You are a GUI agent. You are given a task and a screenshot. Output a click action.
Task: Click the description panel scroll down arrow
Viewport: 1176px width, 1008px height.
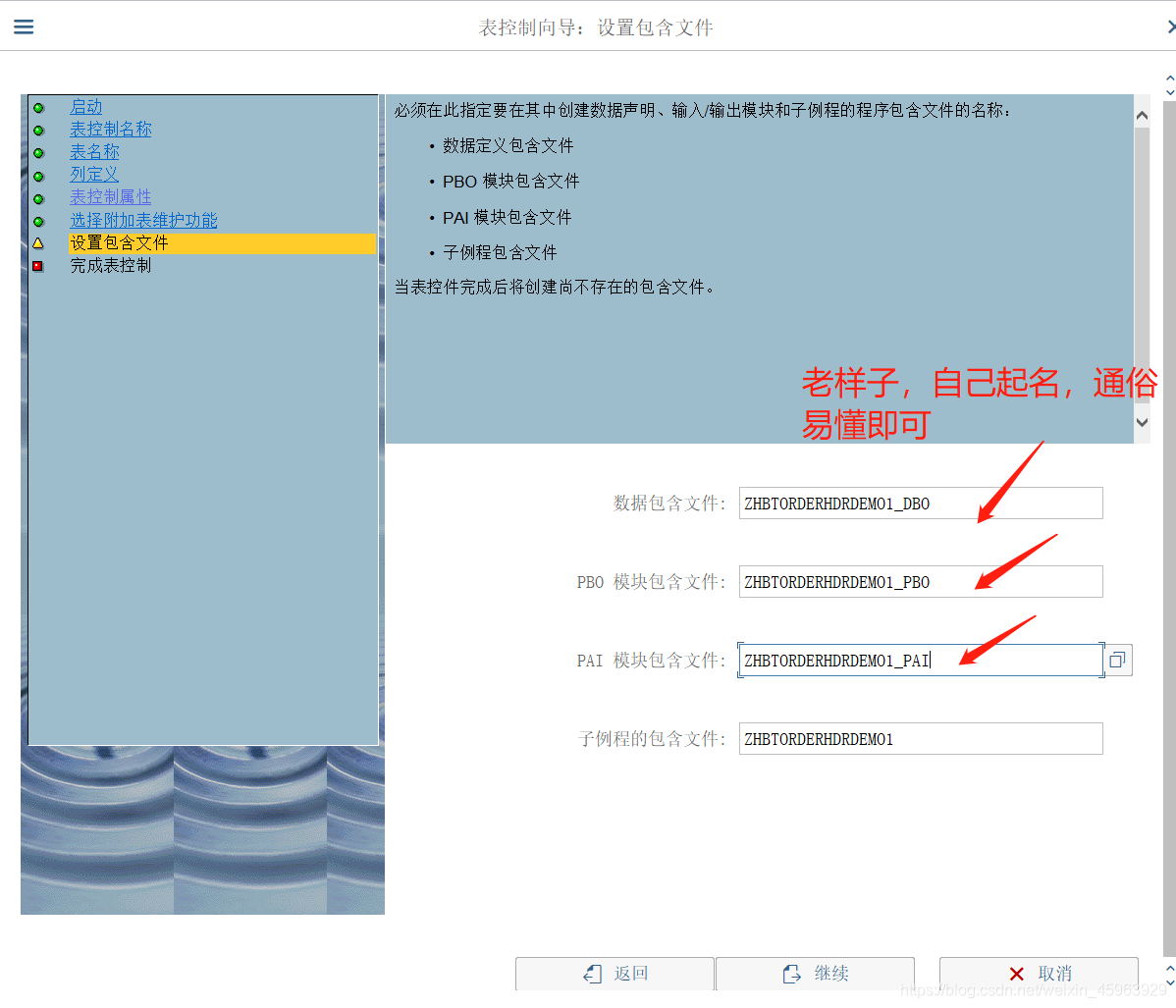coord(1142,422)
